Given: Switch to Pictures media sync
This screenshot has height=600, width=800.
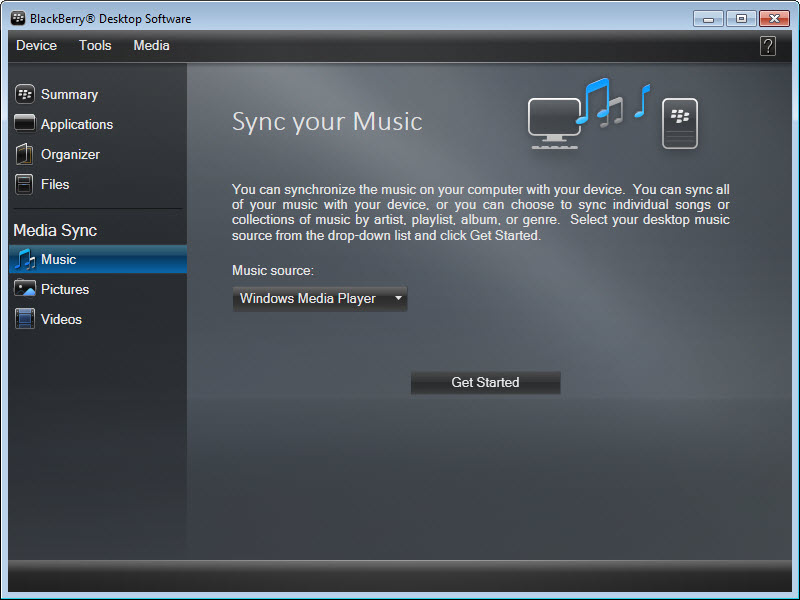Looking at the screenshot, I should pyautogui.click(x=65, y=289).
